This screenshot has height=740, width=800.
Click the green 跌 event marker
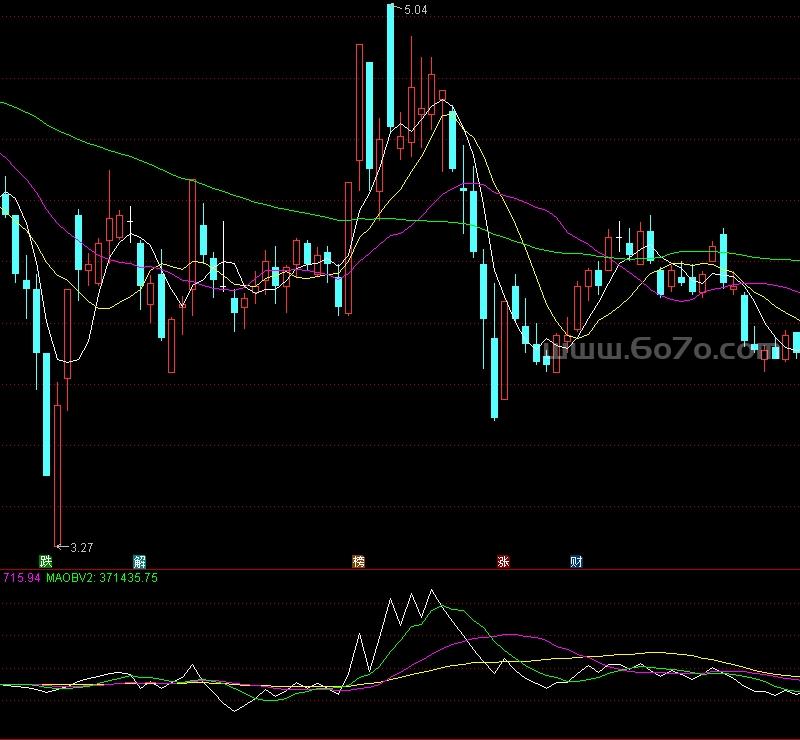tap(46, 561)
